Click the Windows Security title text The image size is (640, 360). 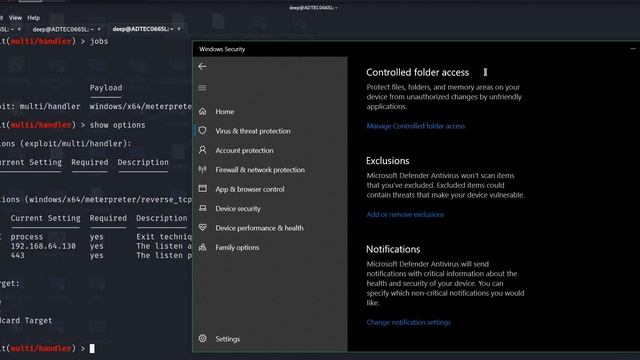[x=222, y=49]
